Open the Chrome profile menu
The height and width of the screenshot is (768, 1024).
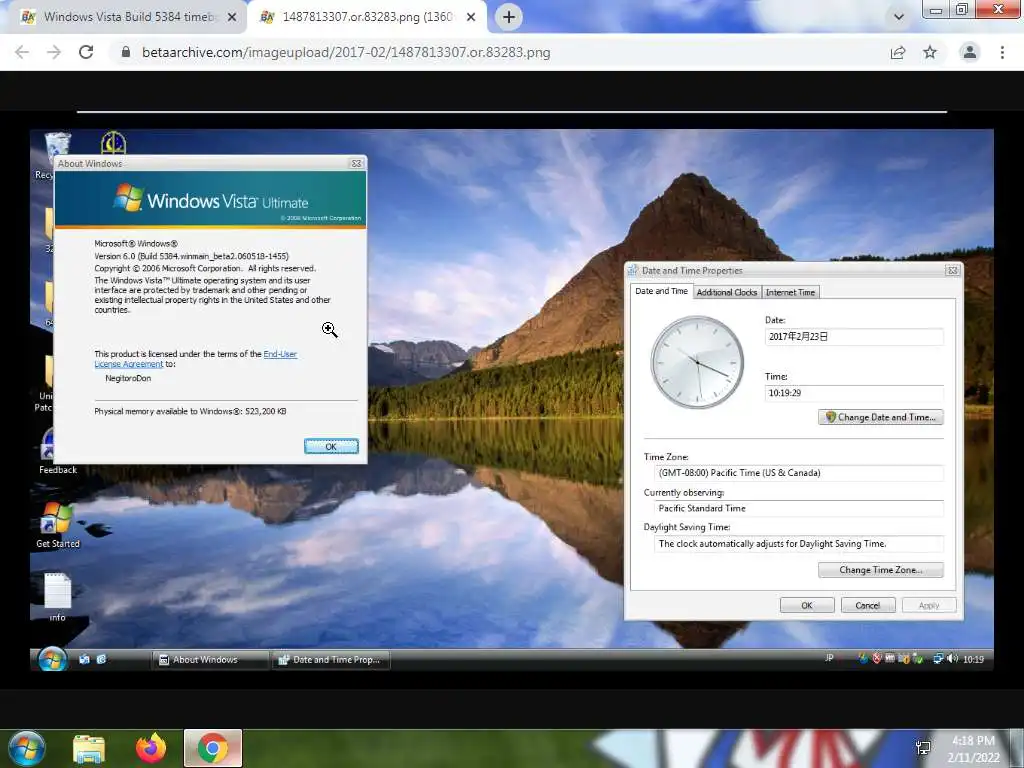tap(970, 52)
